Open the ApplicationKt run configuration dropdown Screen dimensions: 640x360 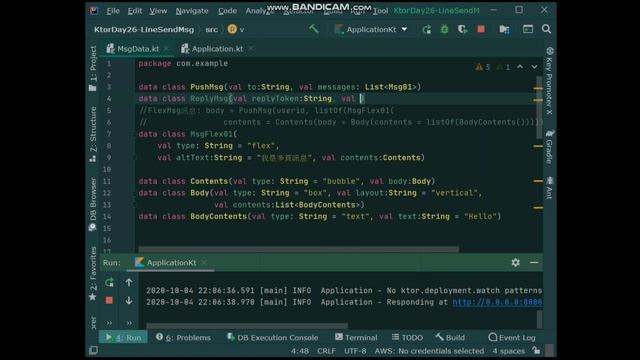click(371, 29)
